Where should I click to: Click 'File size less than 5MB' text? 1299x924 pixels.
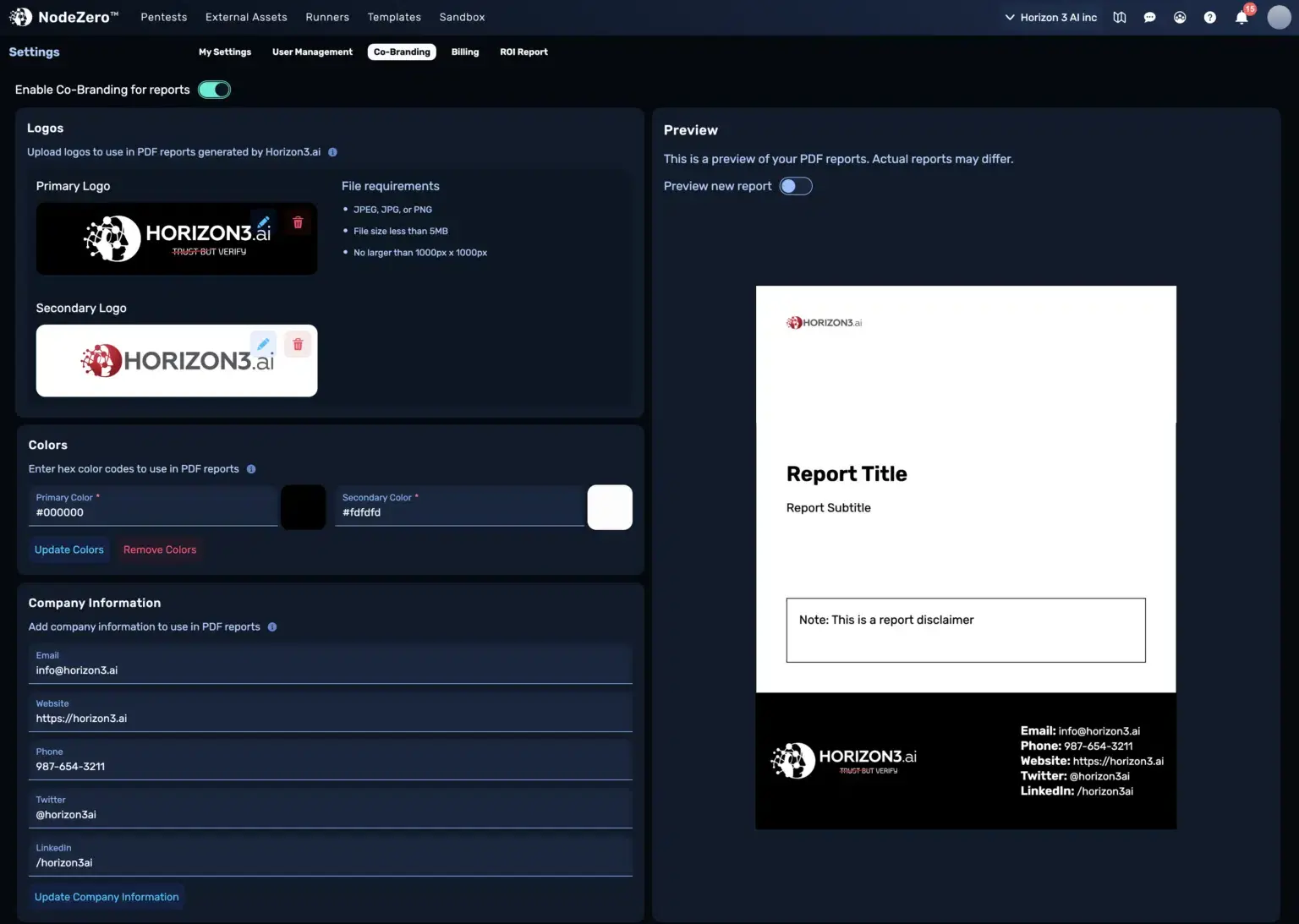click(x=401, y=231)
